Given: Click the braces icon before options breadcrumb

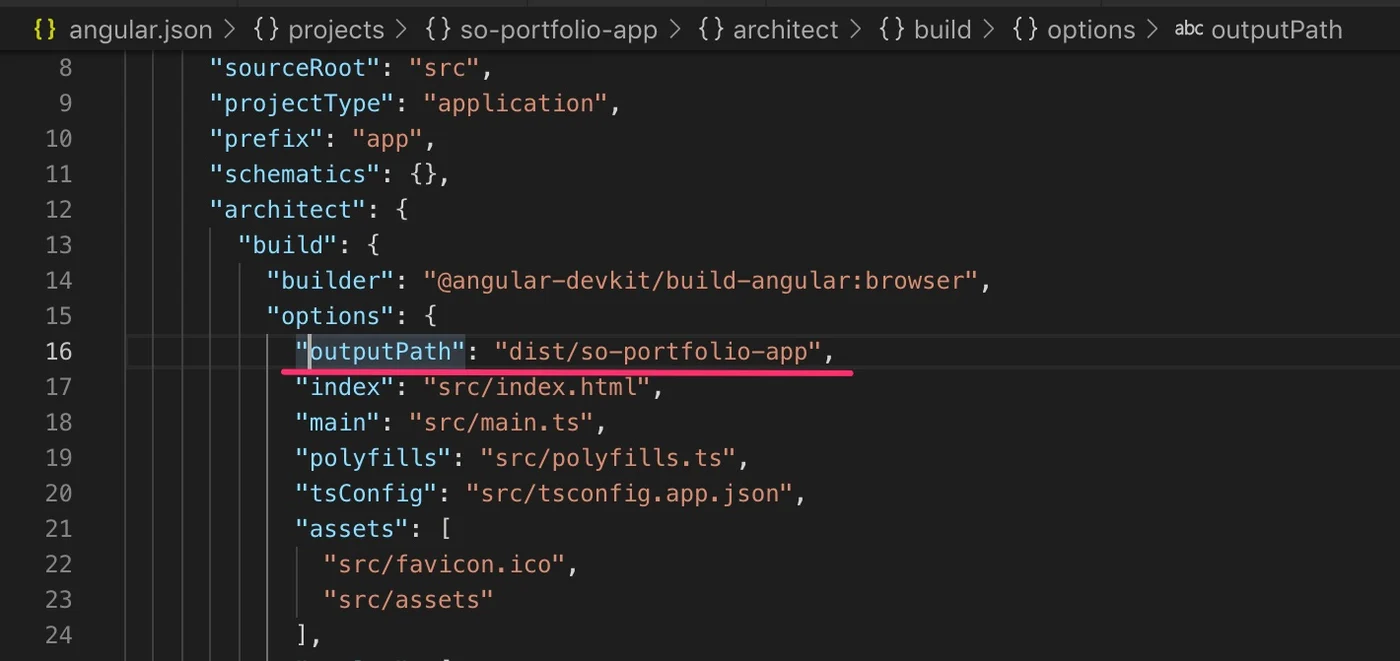Looking at the screenshot, I should pyautogui.click(x=1025, y=30).
